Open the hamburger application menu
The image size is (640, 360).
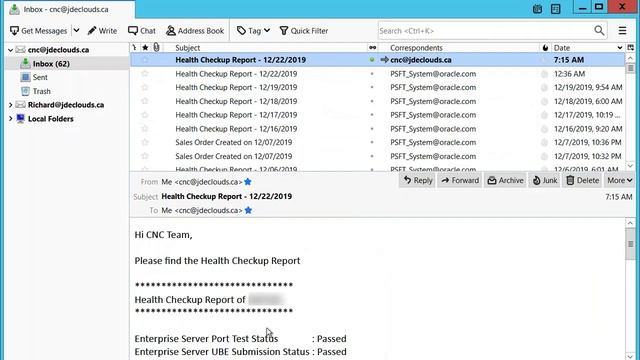tap(622, 31)
